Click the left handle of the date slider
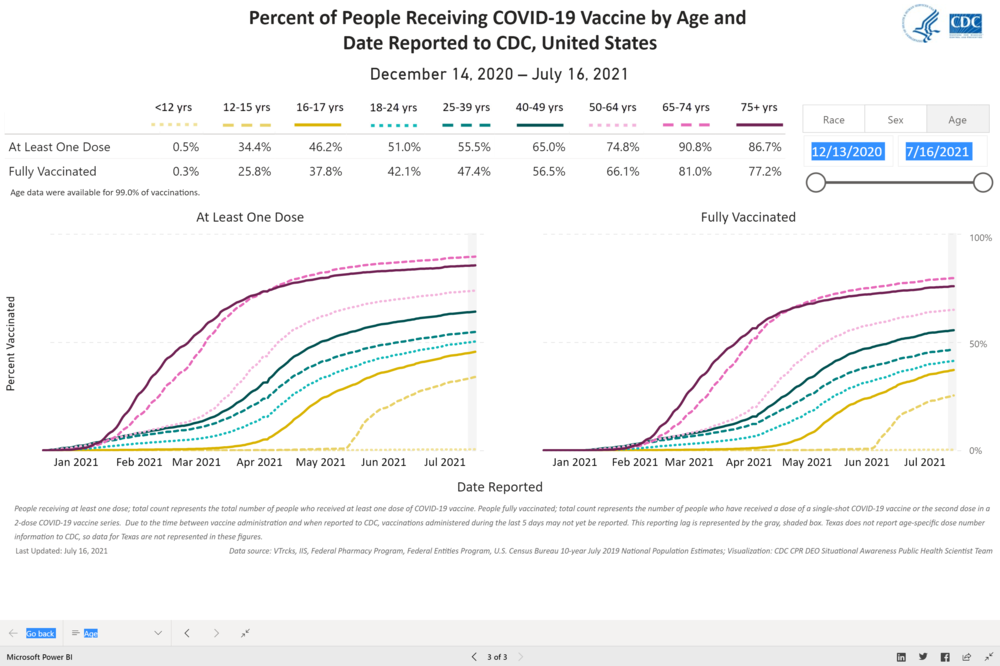 (x=816, y=182)
